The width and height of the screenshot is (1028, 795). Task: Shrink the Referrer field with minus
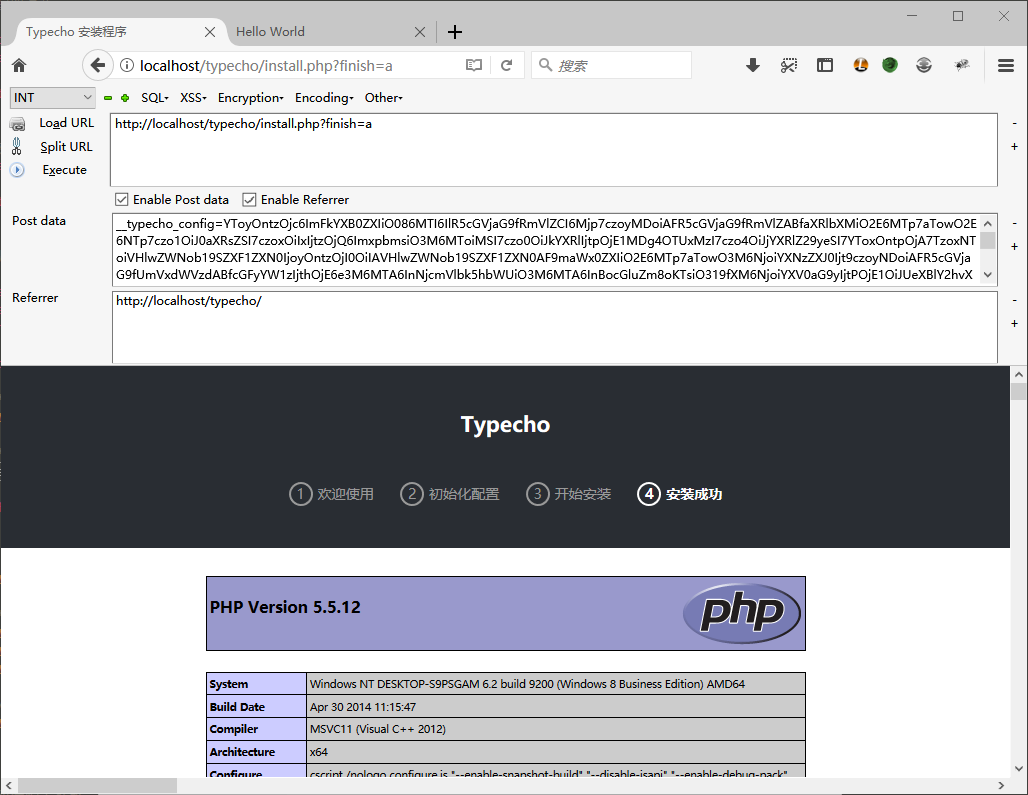coord(1014,301)
